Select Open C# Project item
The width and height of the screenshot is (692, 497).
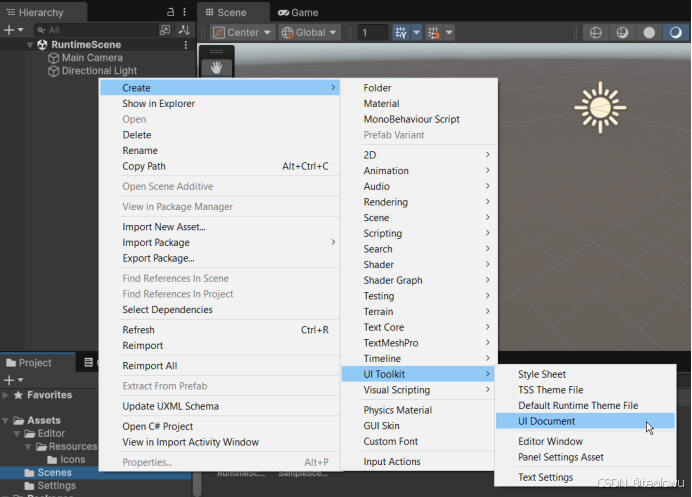point(220,426)
